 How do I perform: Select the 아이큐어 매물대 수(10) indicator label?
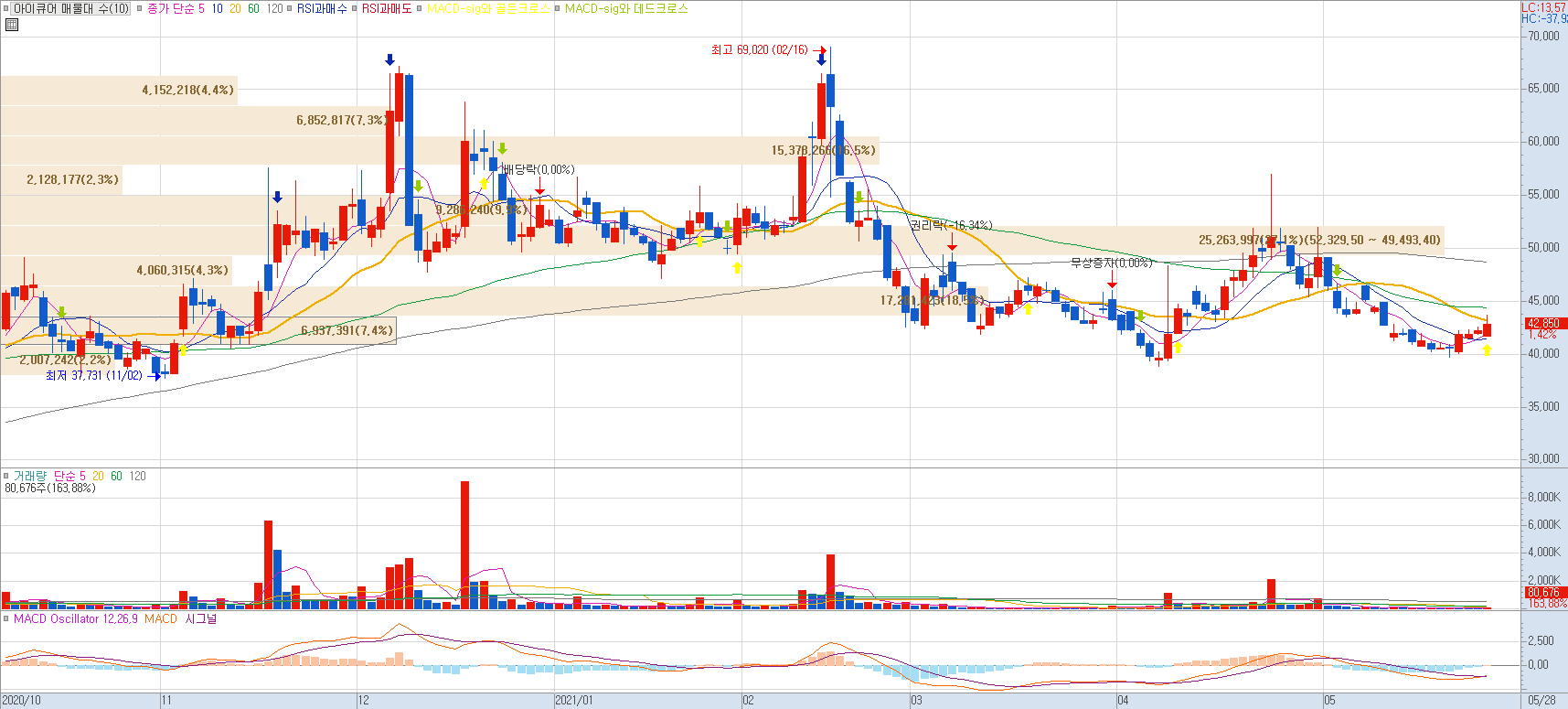pyautogui.click(x=71, y=8)
